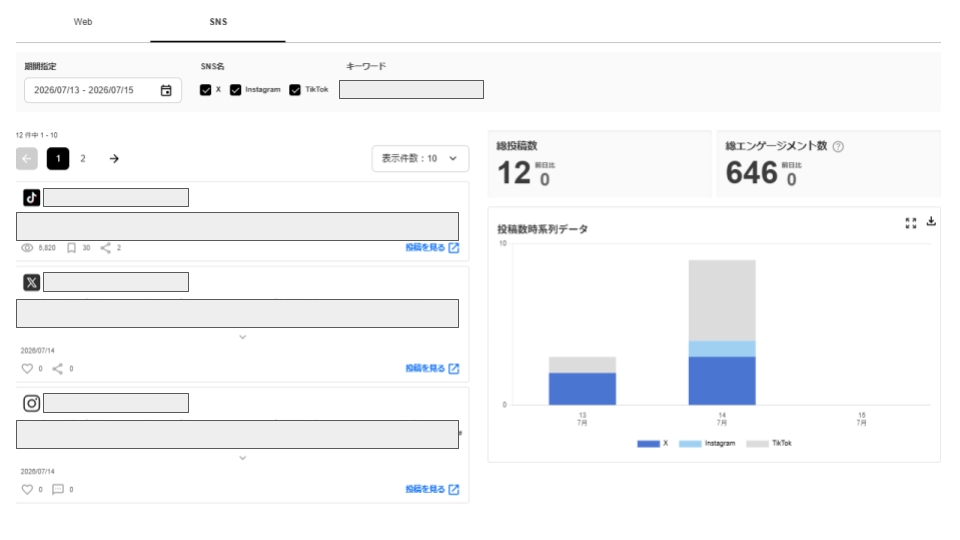Click the X logo icon on second post

pos(32,282)
